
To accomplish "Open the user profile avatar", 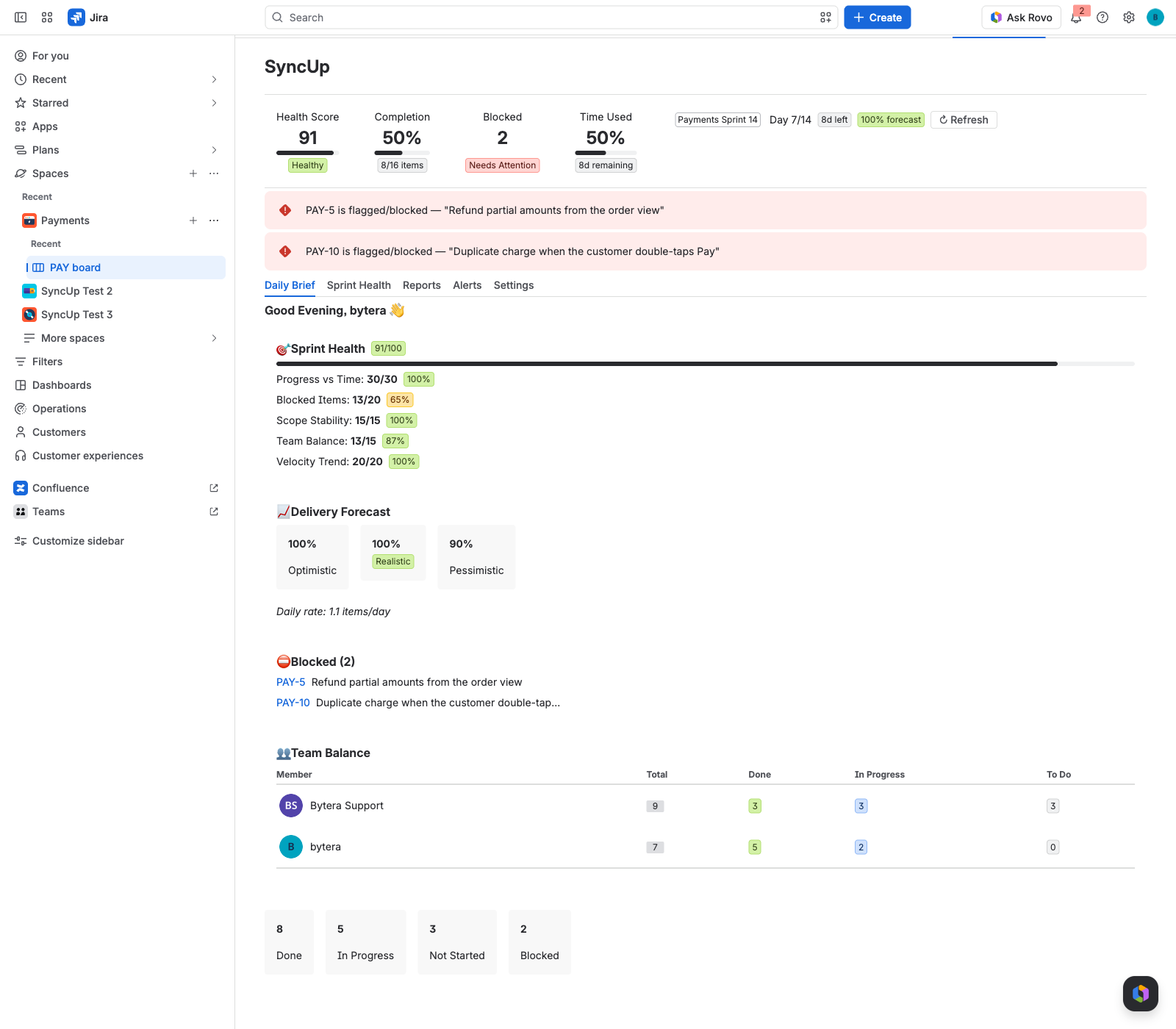I will coord(1155,18).
